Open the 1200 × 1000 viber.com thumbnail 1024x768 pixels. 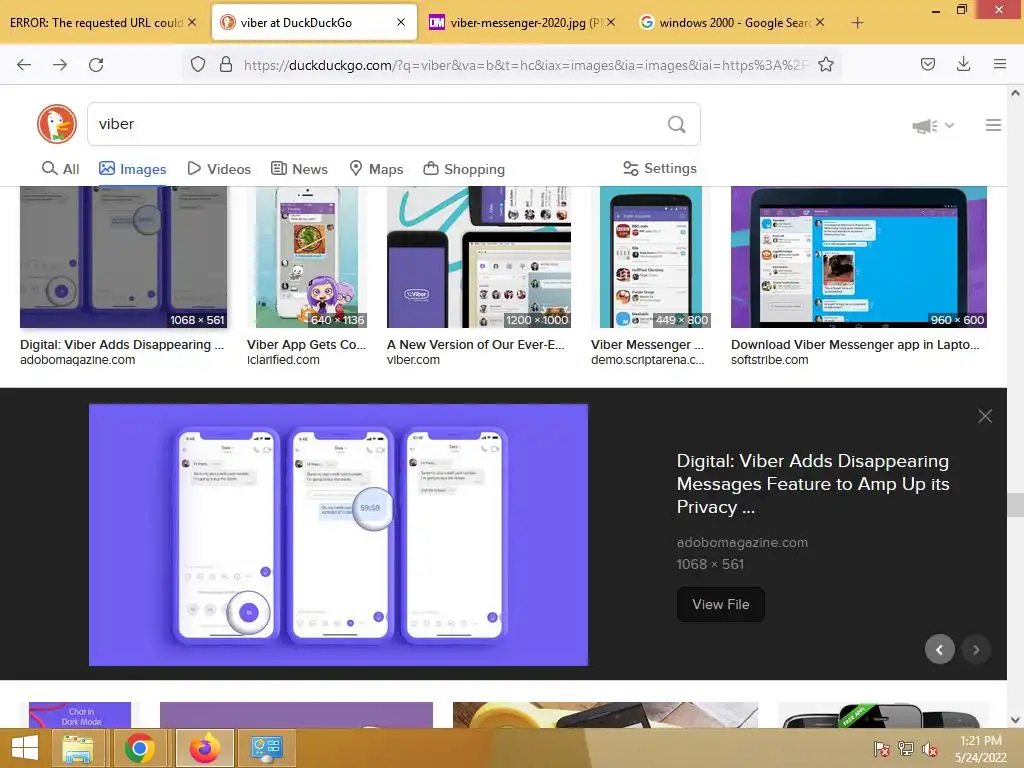[479, 257]
